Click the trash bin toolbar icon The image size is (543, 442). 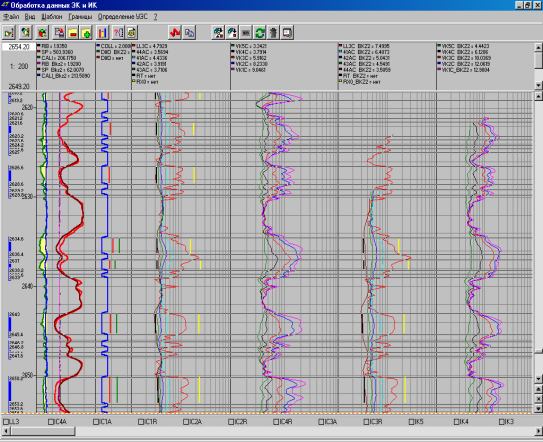coord(274,33)
